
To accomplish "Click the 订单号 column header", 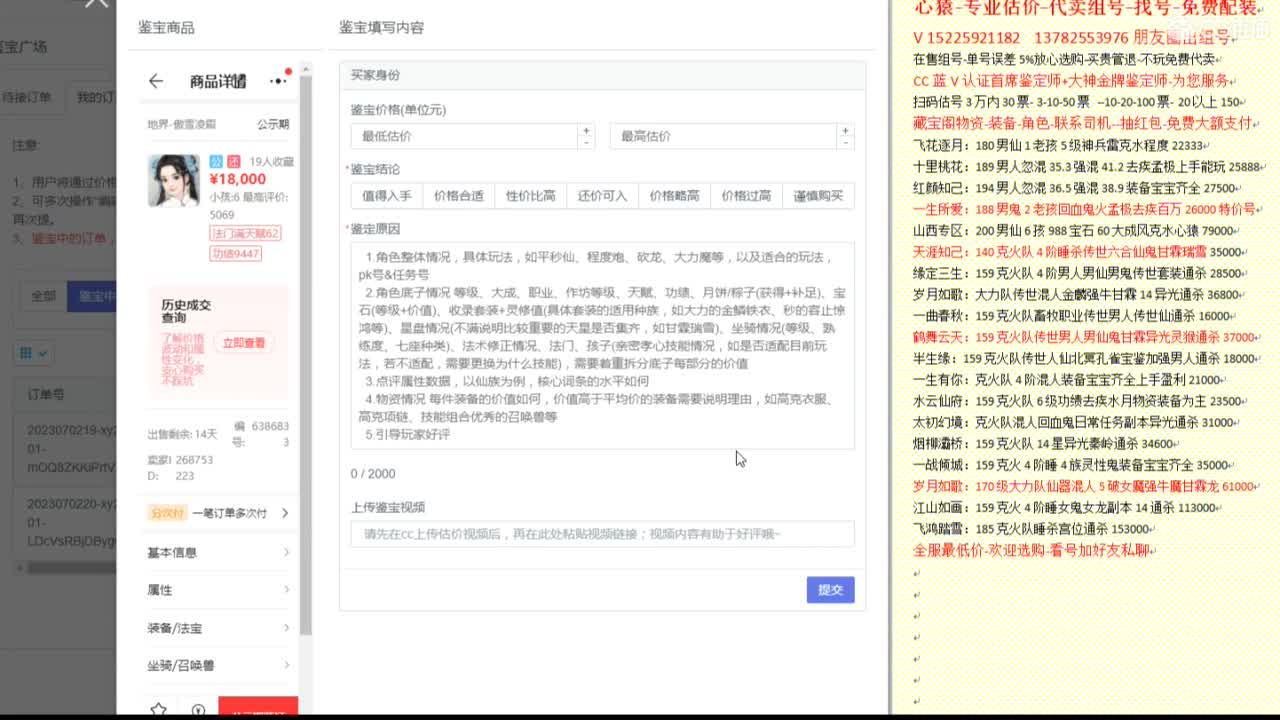I will click(x=46, y=393).
